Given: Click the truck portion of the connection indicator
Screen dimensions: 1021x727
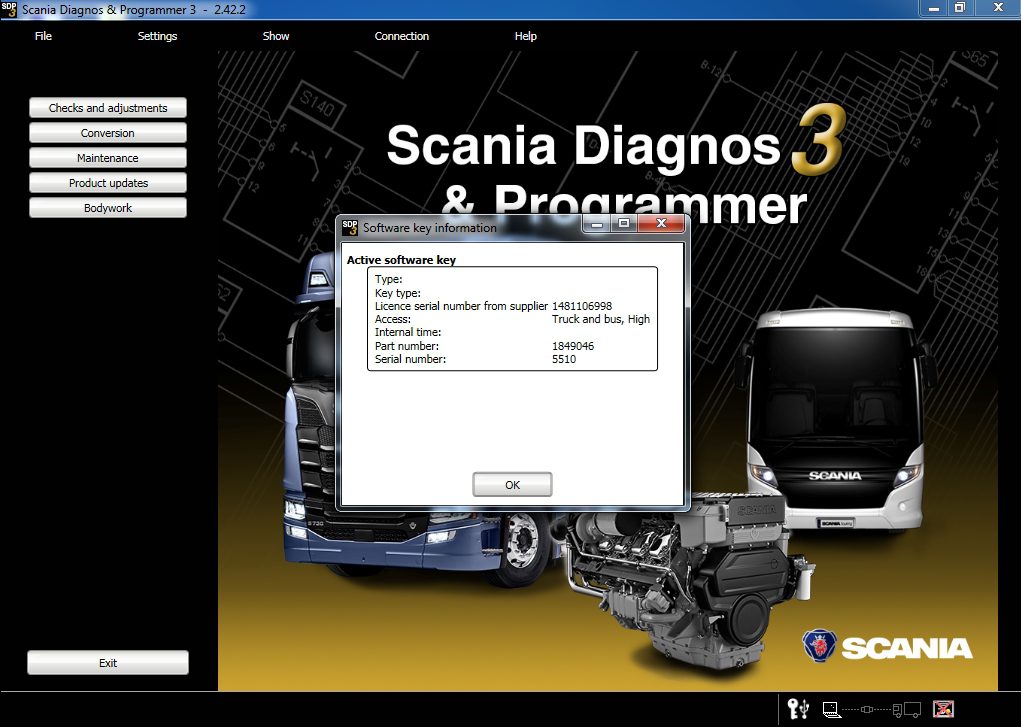Looking at the screenshot, I should 908,708.
